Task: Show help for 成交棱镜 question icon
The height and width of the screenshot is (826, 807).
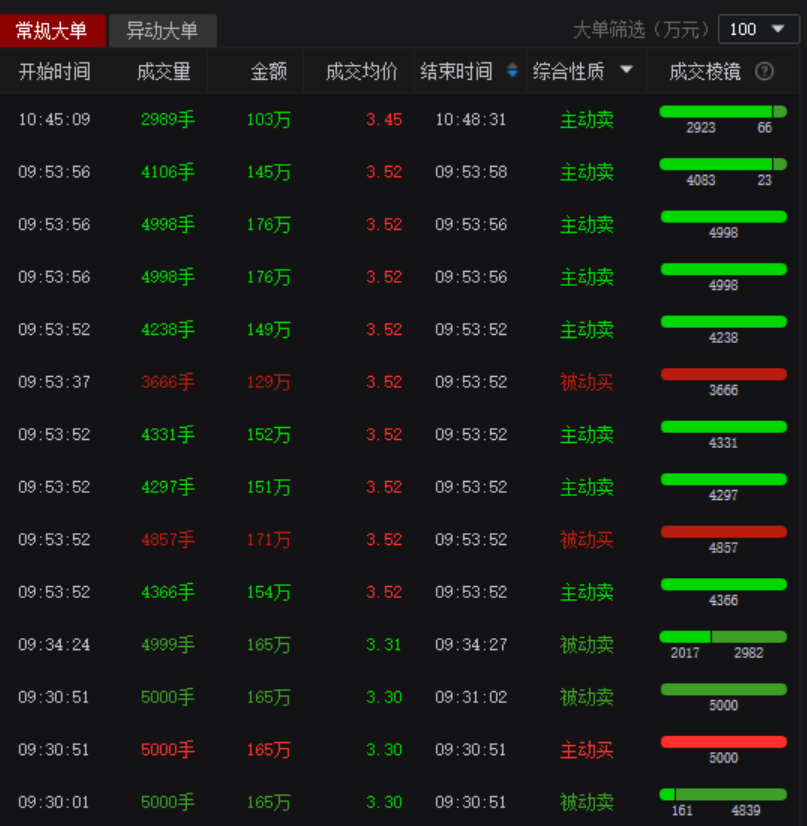Action: [764, 71]
